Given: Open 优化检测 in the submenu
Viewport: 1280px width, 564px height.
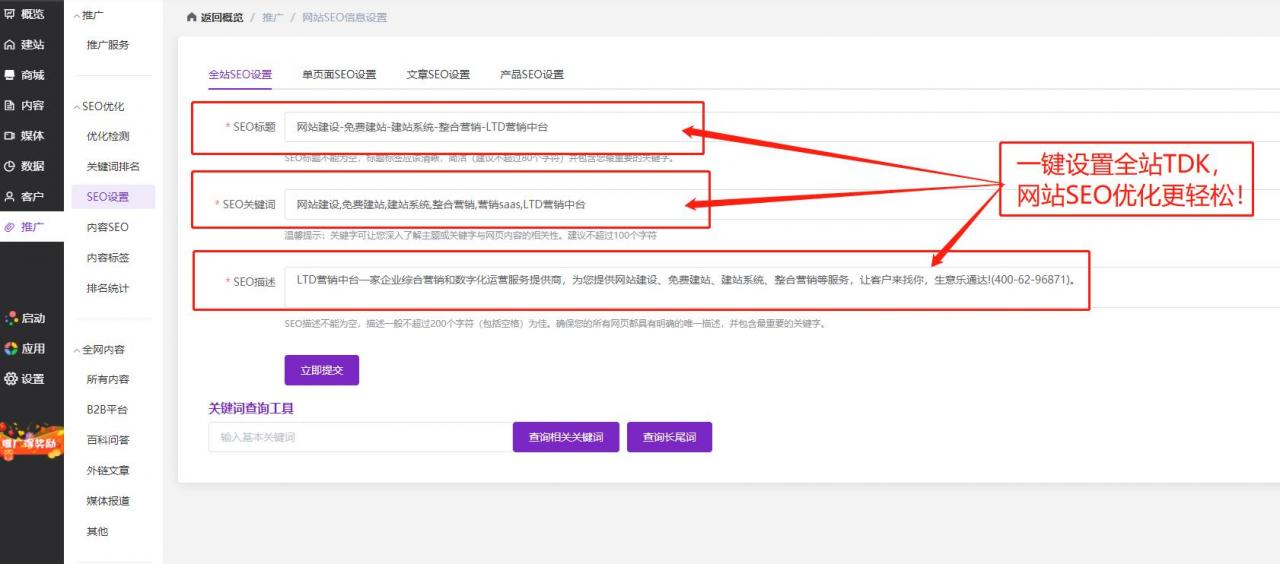Looking at the screenshot, I should point(108,136).
